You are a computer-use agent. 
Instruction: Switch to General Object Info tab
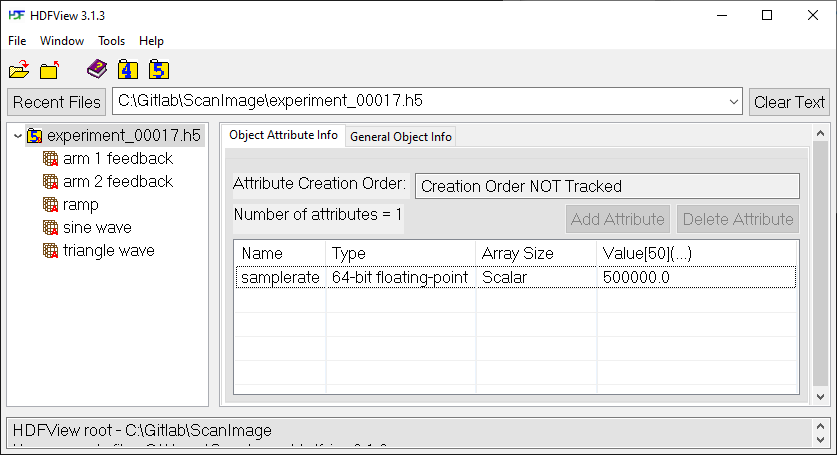click(x=401, y=137)
